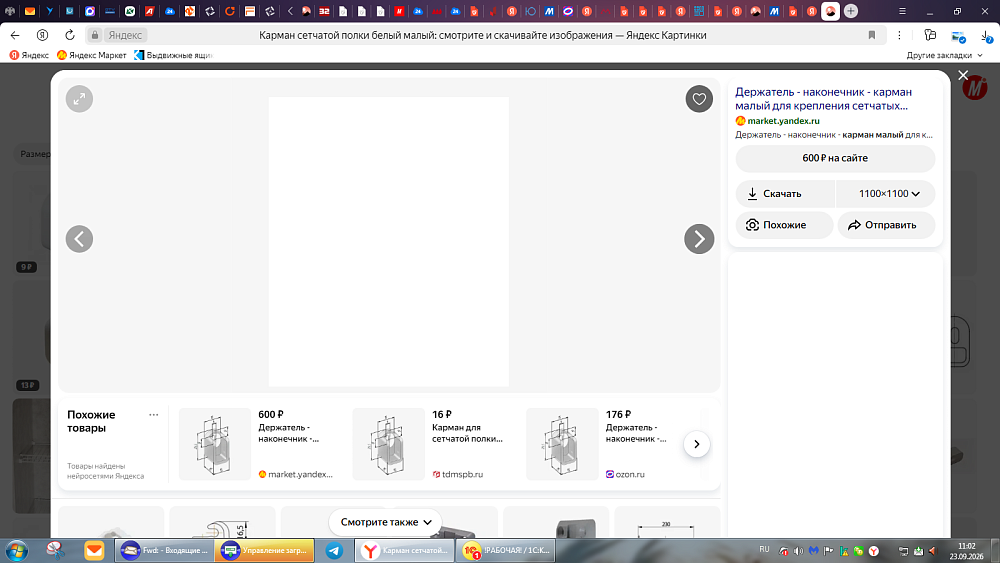Open the browser downloads icon
1000x563 pixels.
(987, 36)
